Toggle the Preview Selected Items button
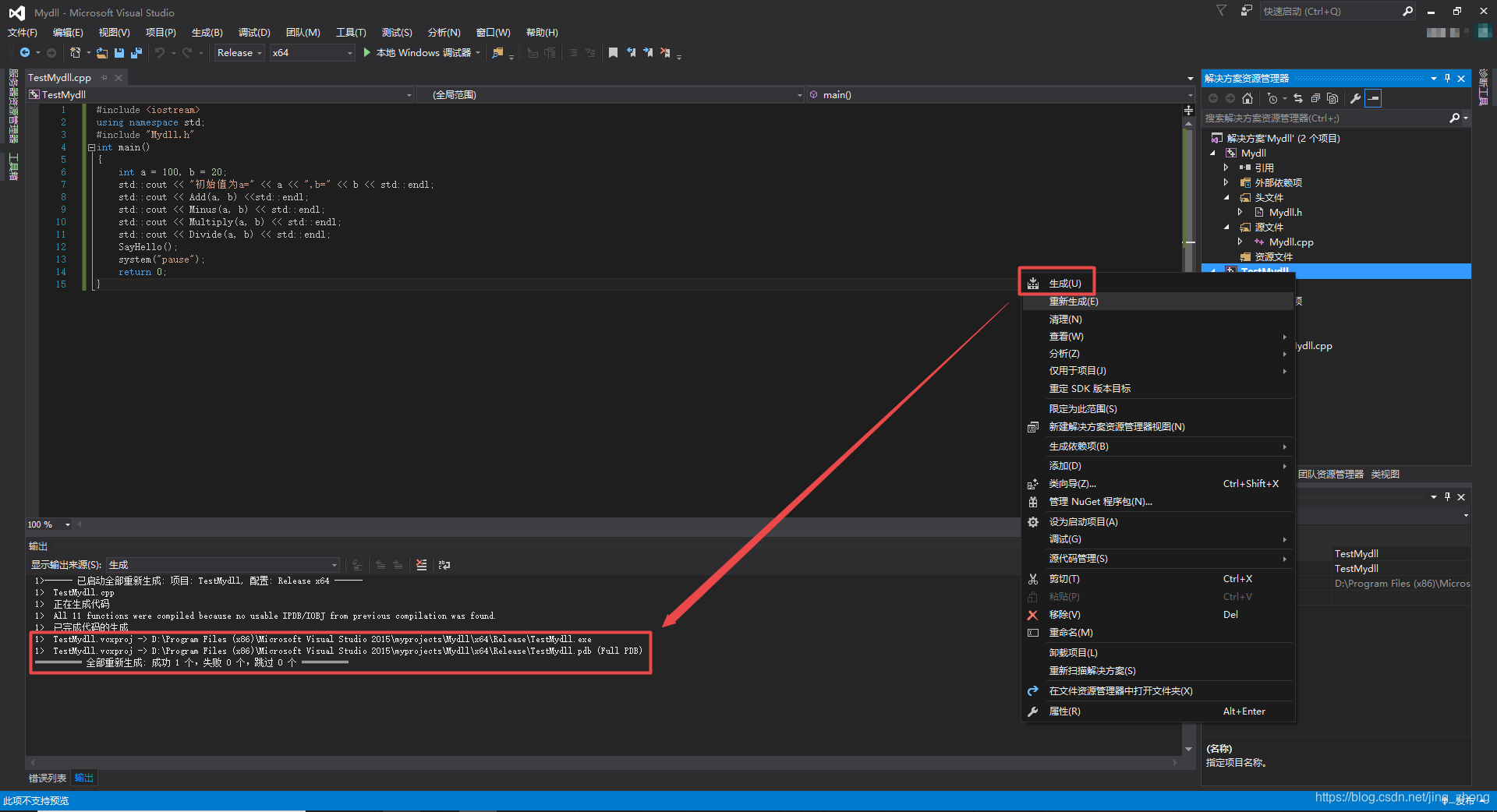The height and width of the screenshot is (812, 1497). pyautogui.click(x=1373, y=98)
